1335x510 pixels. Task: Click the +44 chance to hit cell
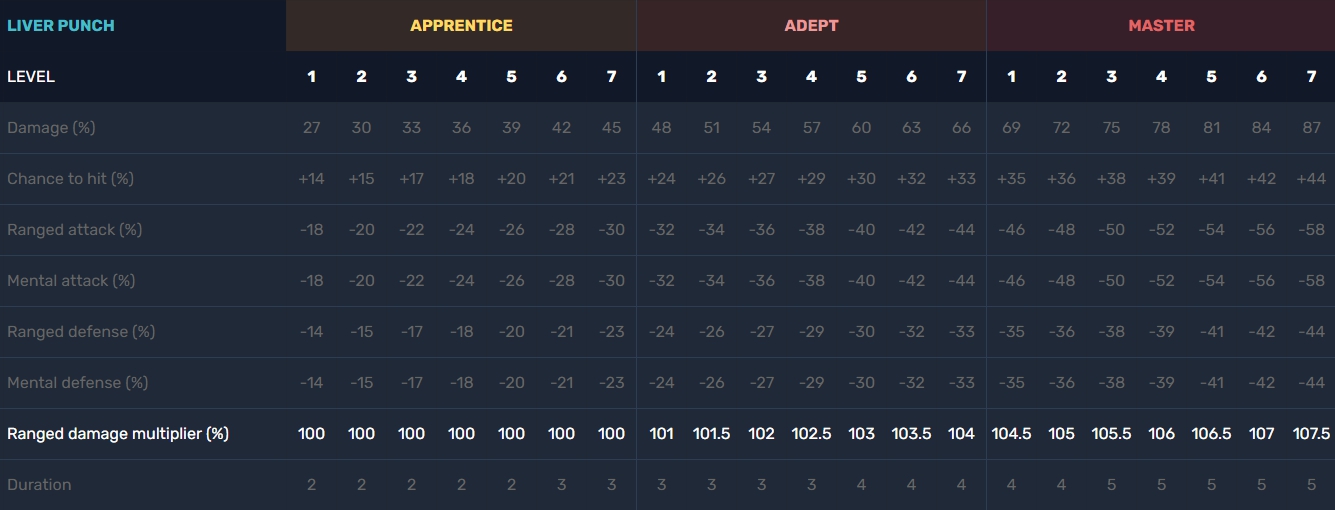pyautogui.click(x=1311, y=179)
